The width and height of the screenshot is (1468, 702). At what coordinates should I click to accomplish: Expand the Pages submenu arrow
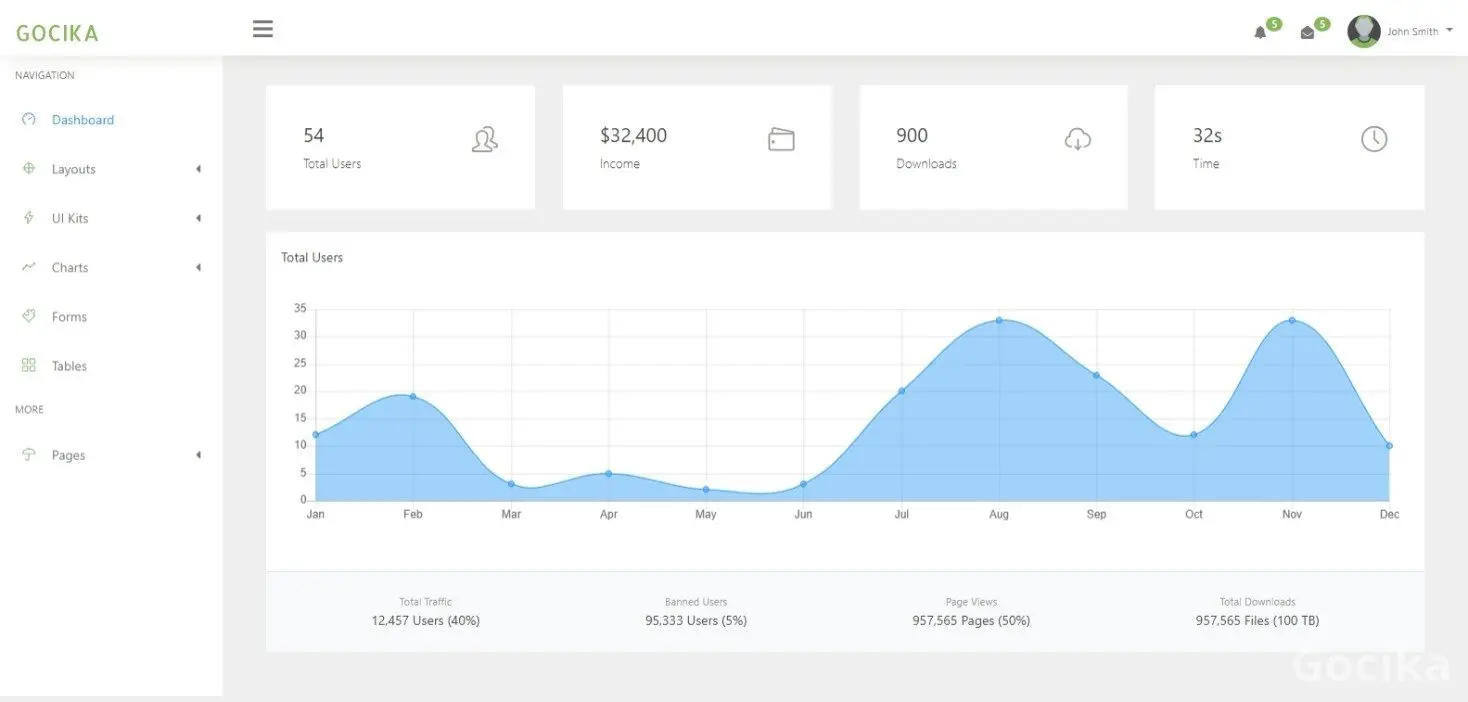pos(198,455)
